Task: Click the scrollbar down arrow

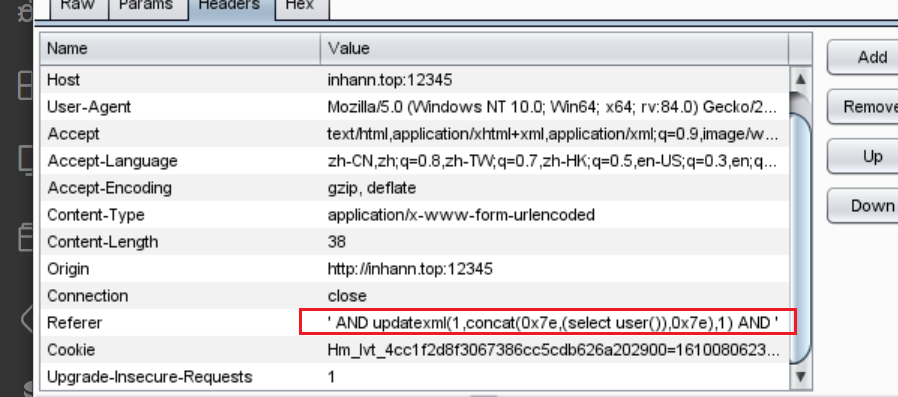Action: 800,376
